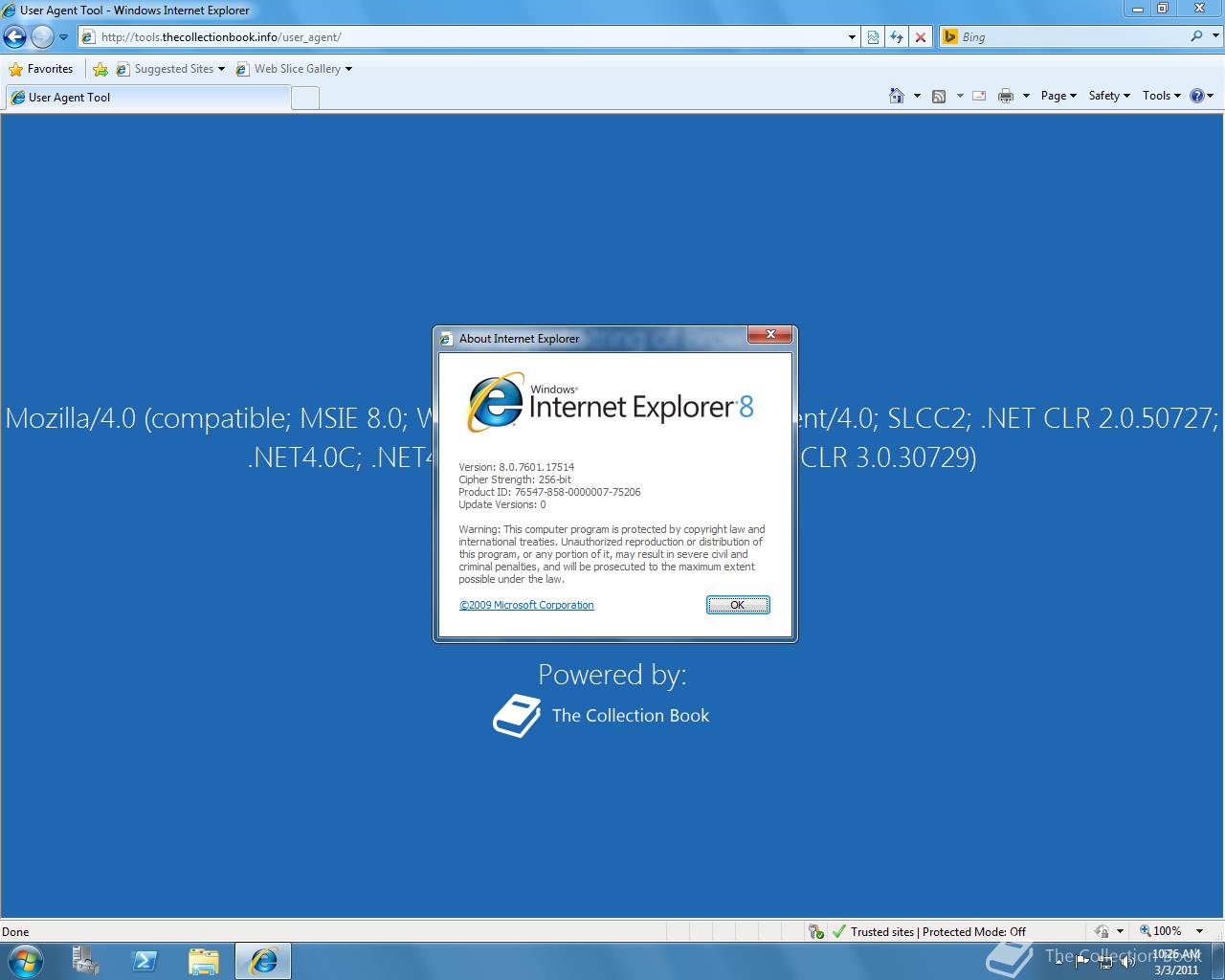This screenshot has width=1225, height=980.
Task: Open the recent pages dropdown arrow
Action: pyautogui.click(x=63, y=37)
